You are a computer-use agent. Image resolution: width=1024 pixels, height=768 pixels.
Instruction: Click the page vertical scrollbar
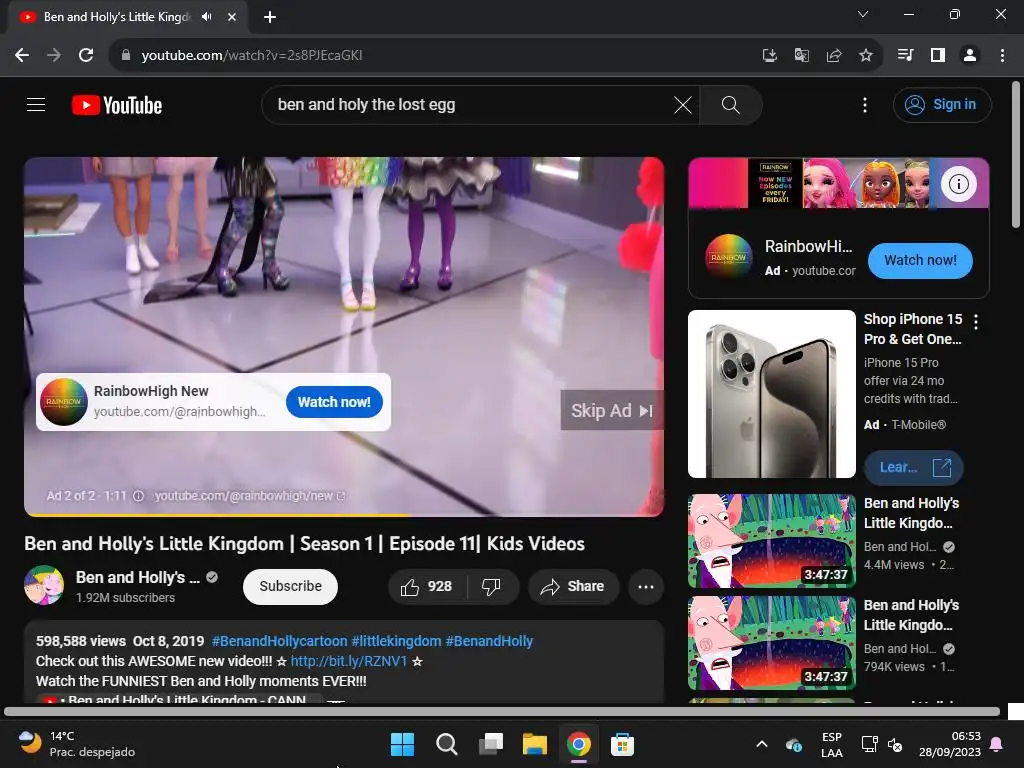coord(1016,155)
